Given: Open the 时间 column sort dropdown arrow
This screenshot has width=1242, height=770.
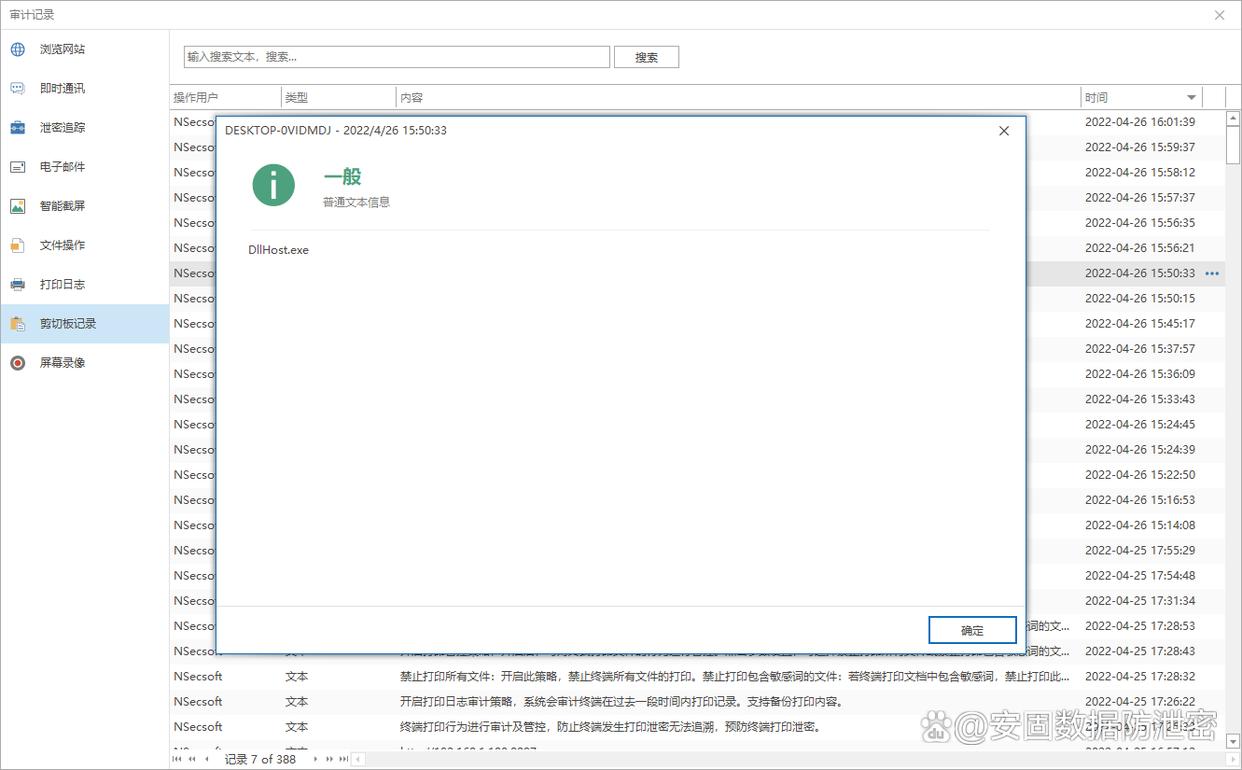Looking at the screenshot, I should point(1191,98).
